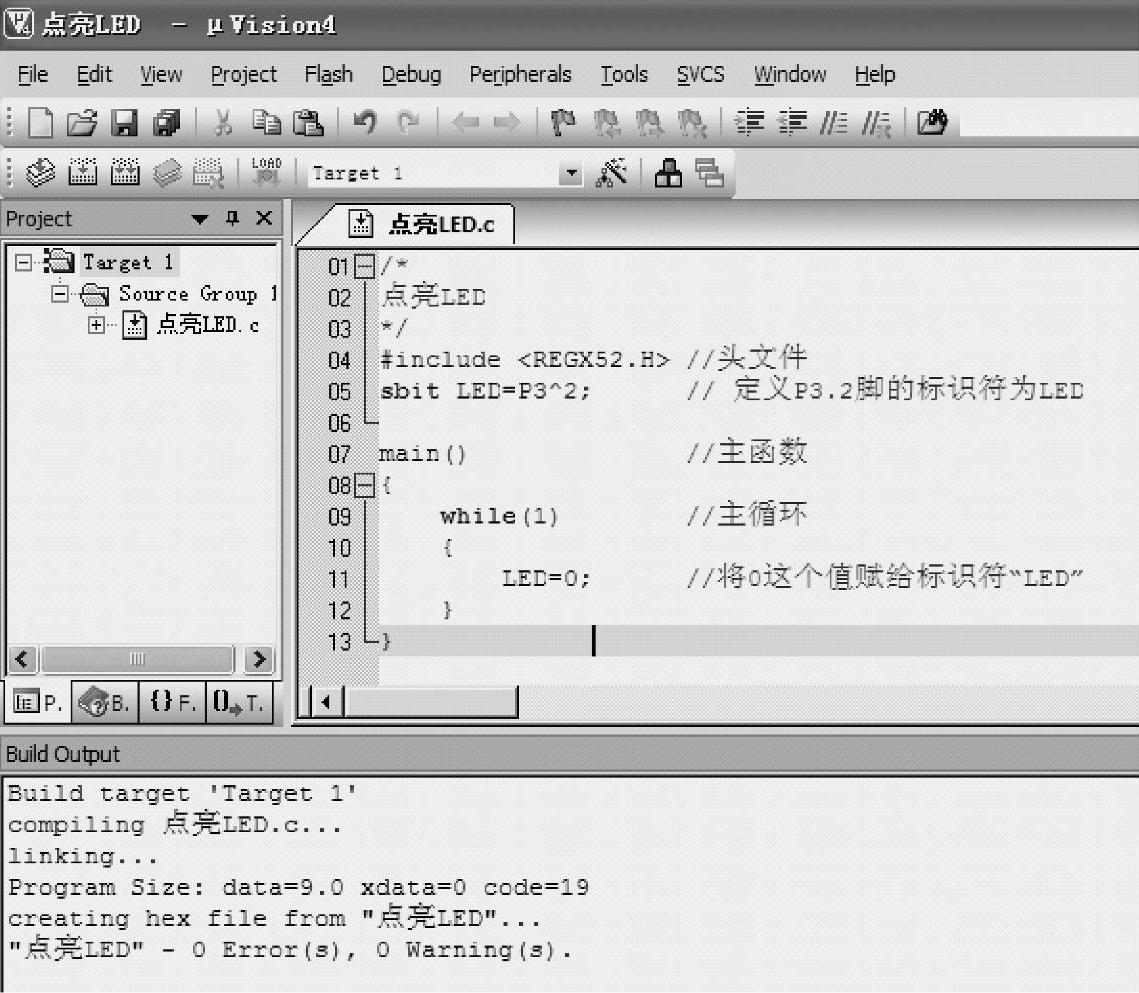Switch to the Templates (T.) bottom tab

click(x=239, y=702)
